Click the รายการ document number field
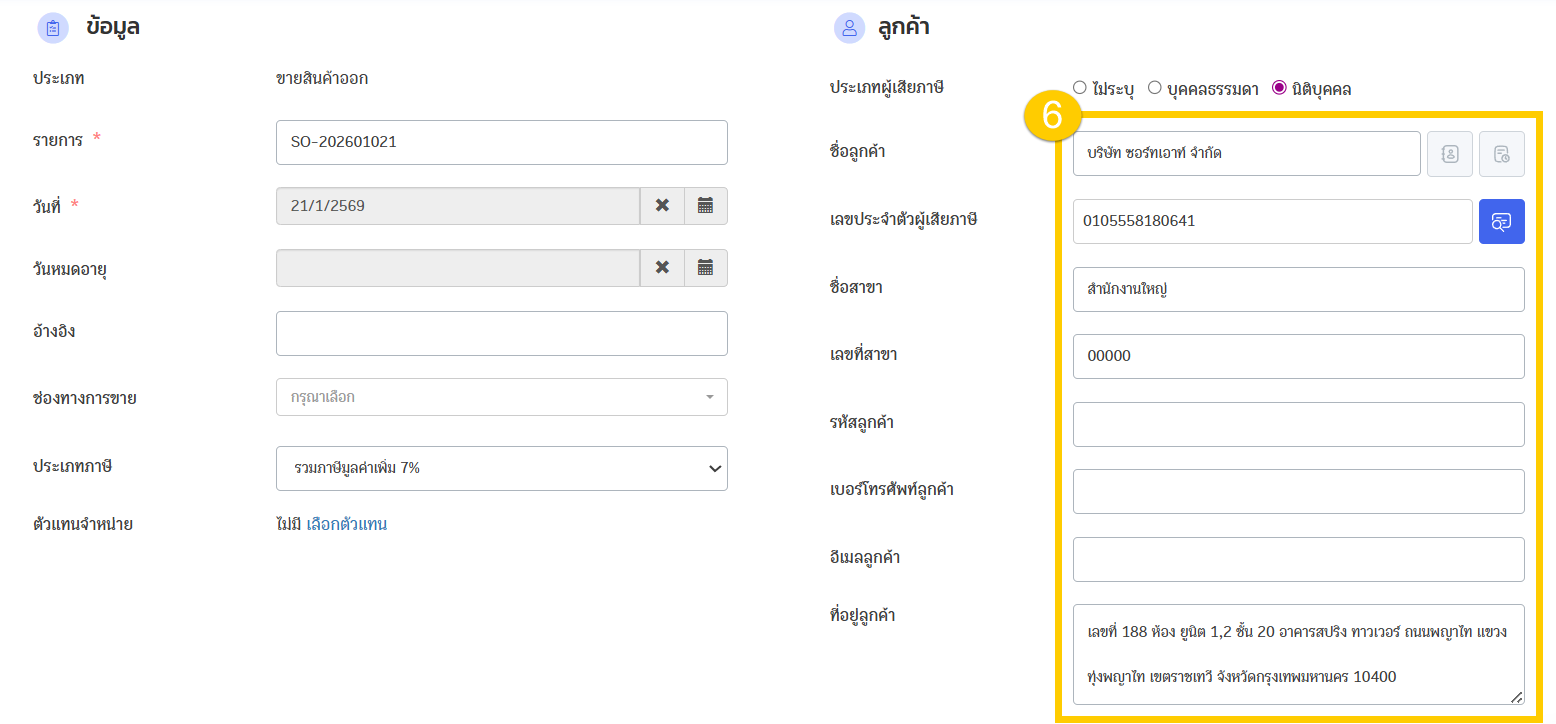 pos(501,142)
